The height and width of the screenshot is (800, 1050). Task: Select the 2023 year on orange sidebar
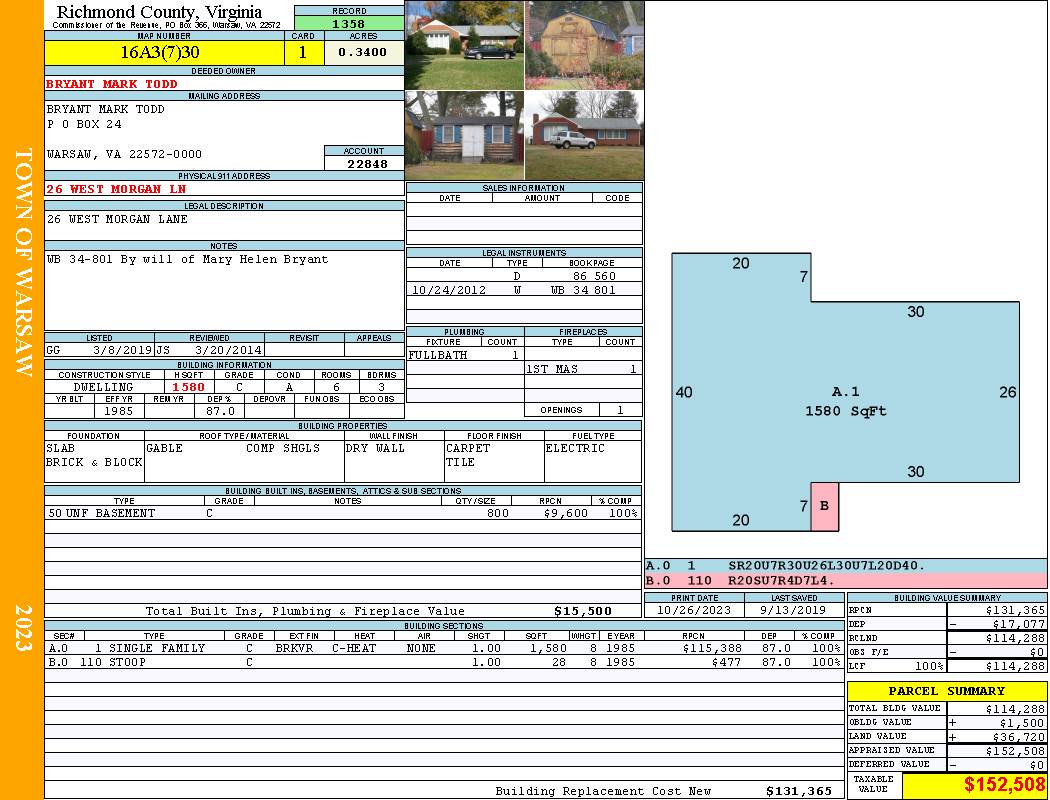[x=23, y=627]
